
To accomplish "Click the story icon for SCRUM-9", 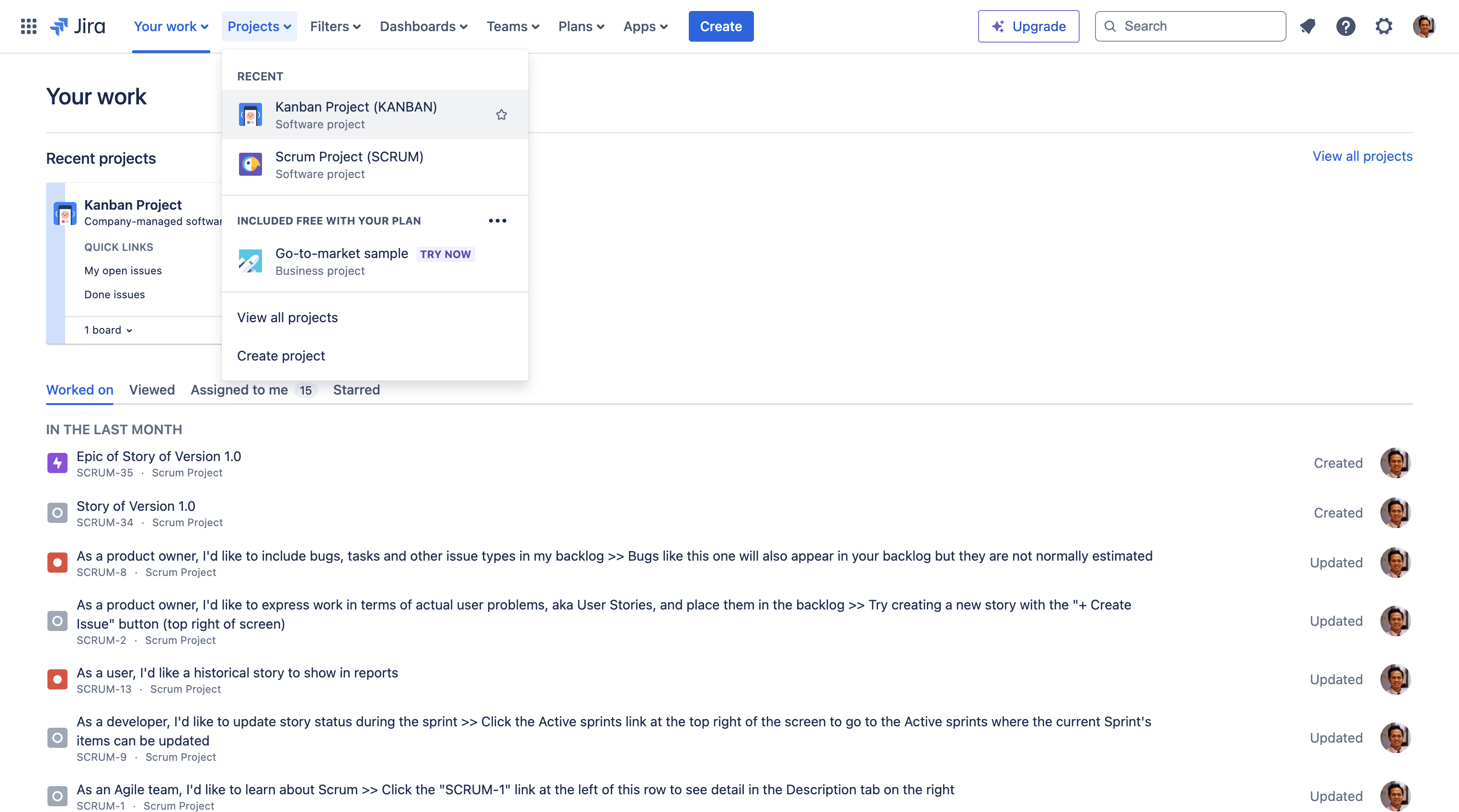I will (57, 738).
